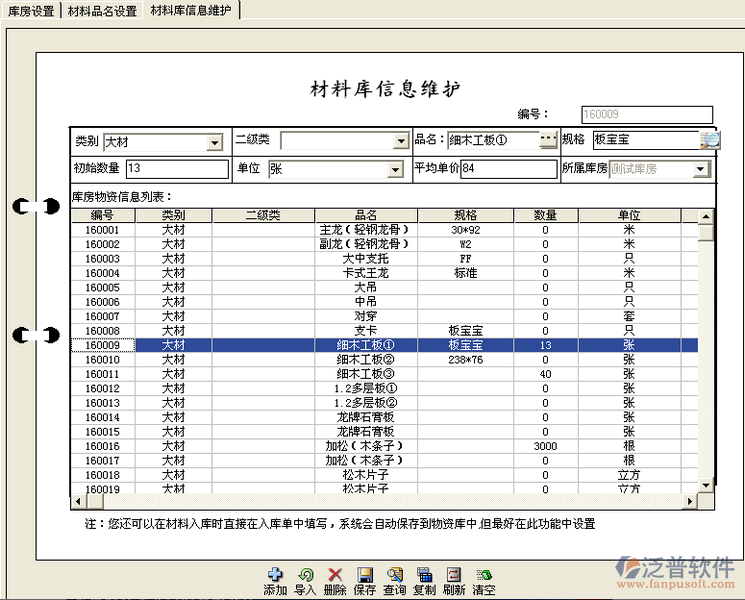Select row 160016 加松(木条子) in the list
This screenshot has height=600, width=745.
pyautogui.click(x=364, y=446)
